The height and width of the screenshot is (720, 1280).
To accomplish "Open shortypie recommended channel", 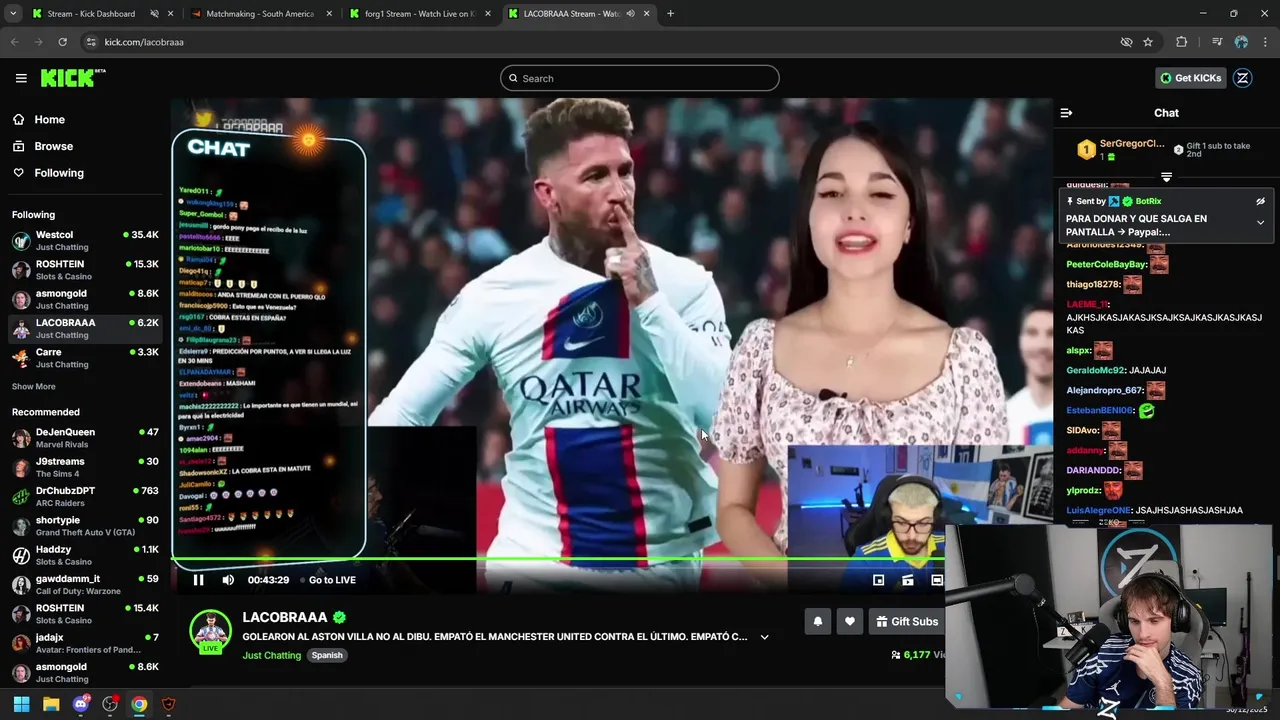I will (85, 526).
